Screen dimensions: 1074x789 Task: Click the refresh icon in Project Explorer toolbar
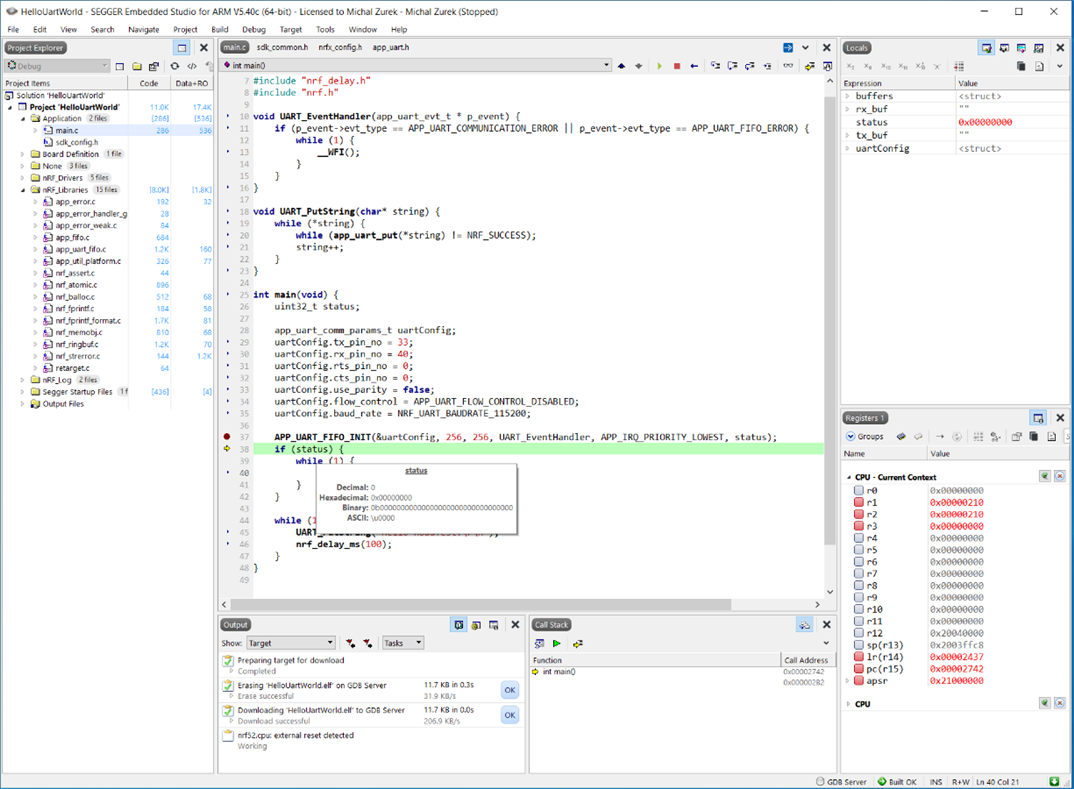(174, 66)
